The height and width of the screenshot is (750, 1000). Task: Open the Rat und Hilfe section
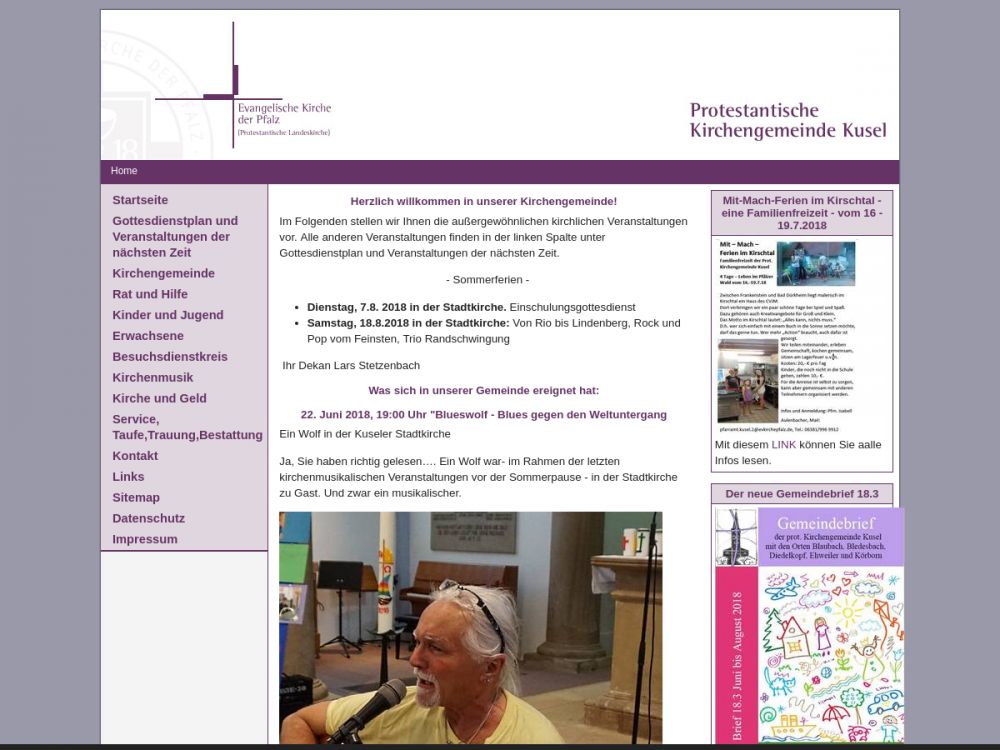(x=150, y=294)
